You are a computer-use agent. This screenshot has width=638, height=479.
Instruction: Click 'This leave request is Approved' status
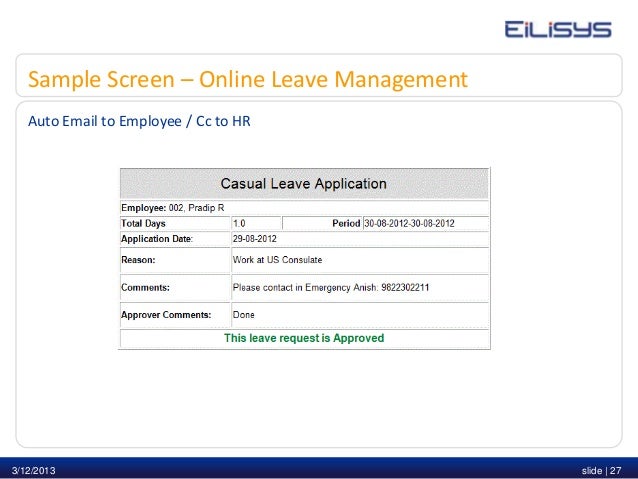point(304,338)
